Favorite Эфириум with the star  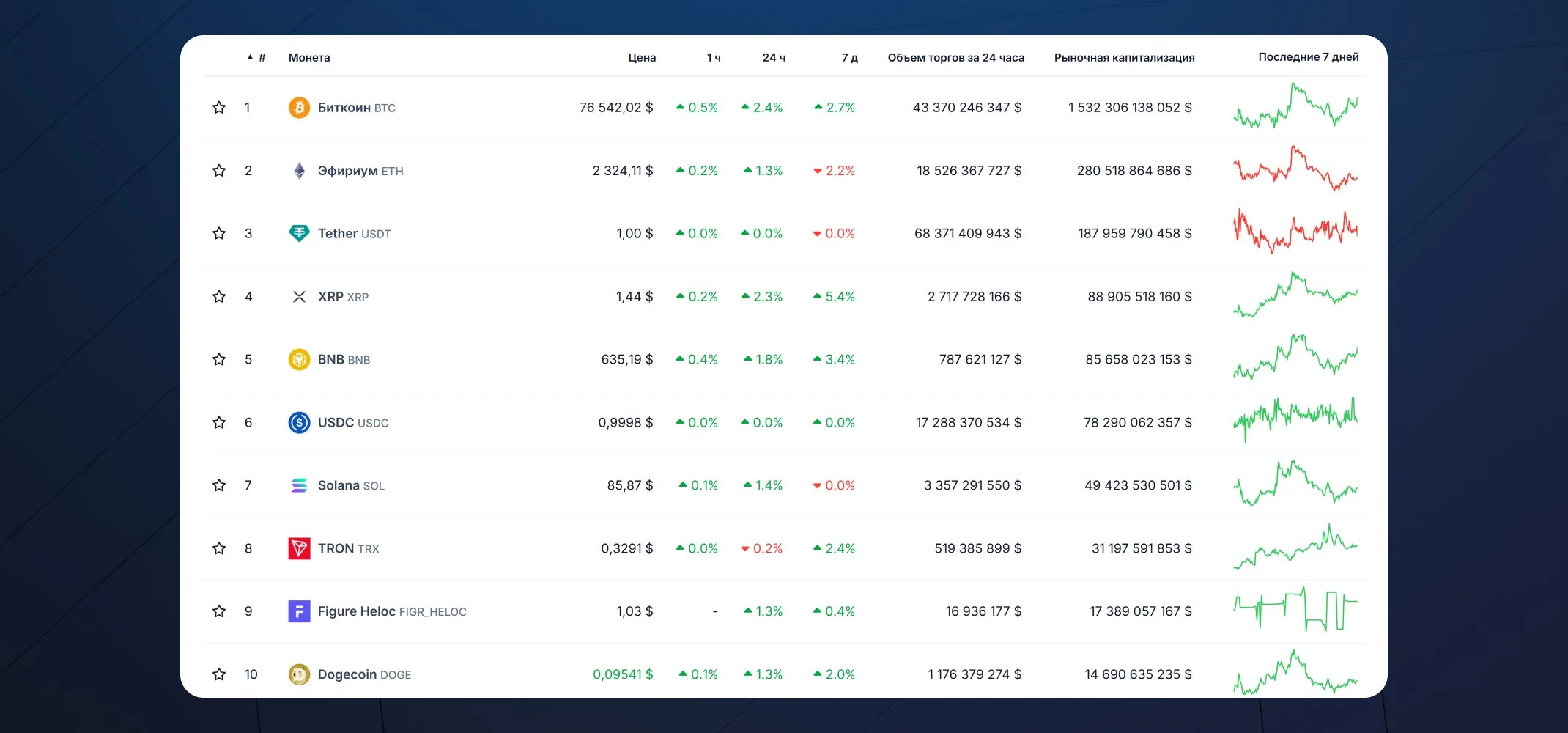click(x=219, y=171)
